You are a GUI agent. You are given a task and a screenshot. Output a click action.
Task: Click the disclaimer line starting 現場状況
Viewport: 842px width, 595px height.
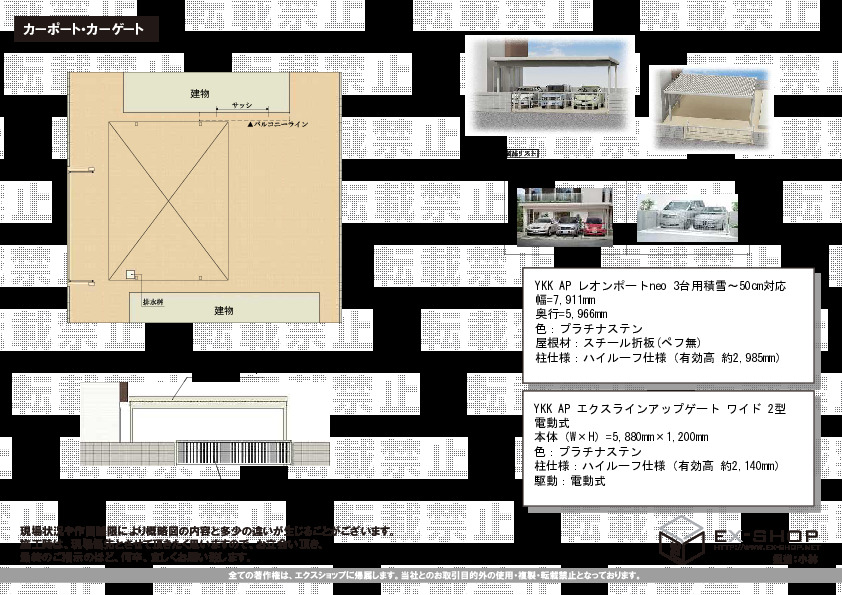point(208,531)
